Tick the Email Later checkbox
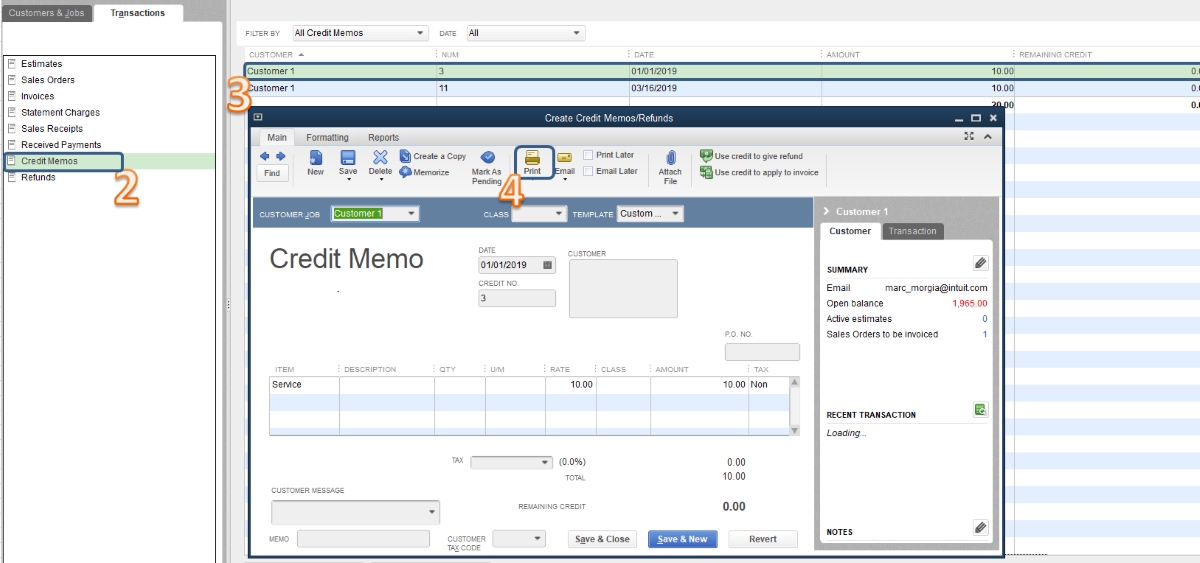The height and width of the screenshot is (563, 1200). tap(589, 171)
